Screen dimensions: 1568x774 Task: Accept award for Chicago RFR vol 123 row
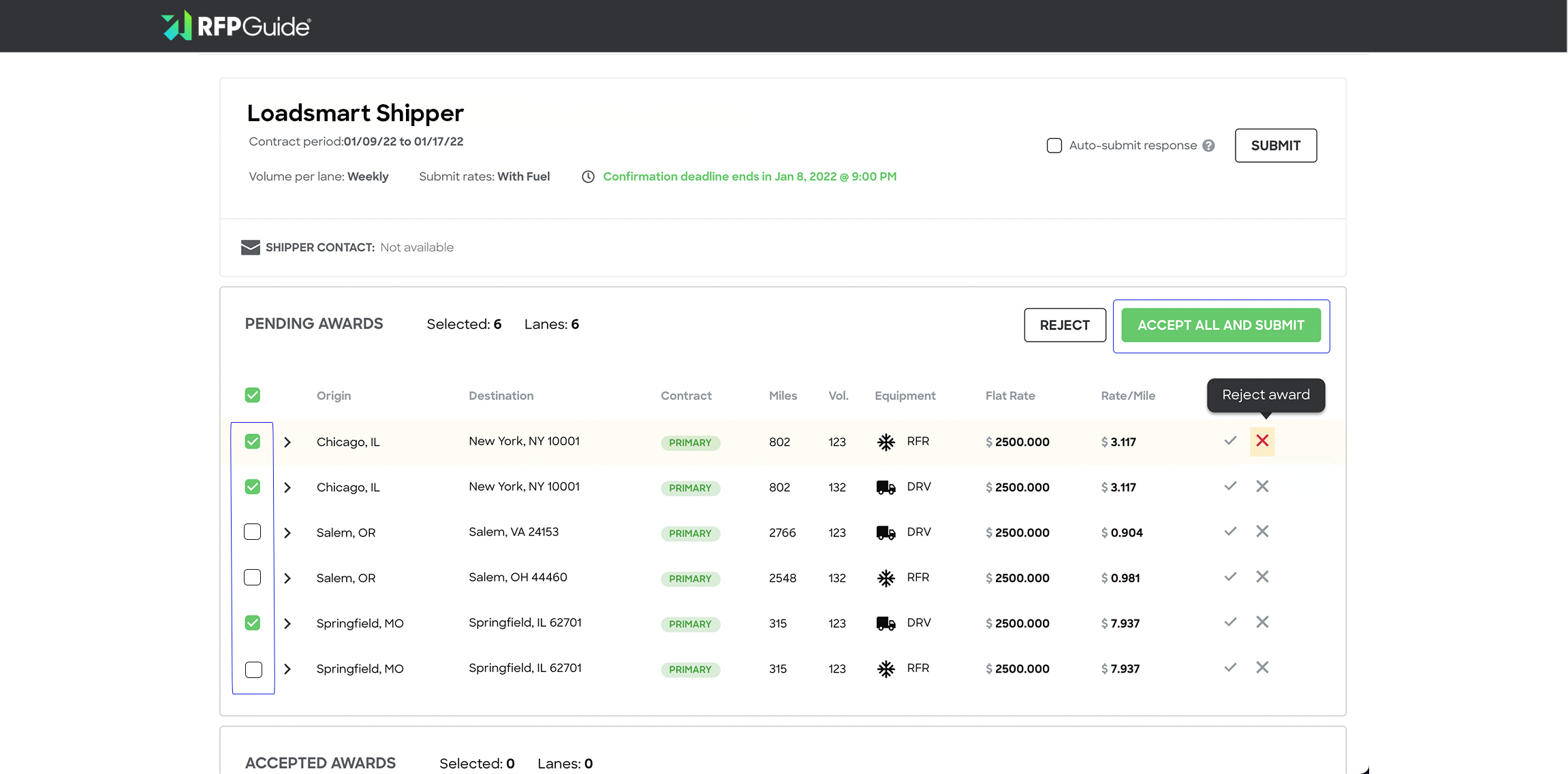pos(1230,441)
